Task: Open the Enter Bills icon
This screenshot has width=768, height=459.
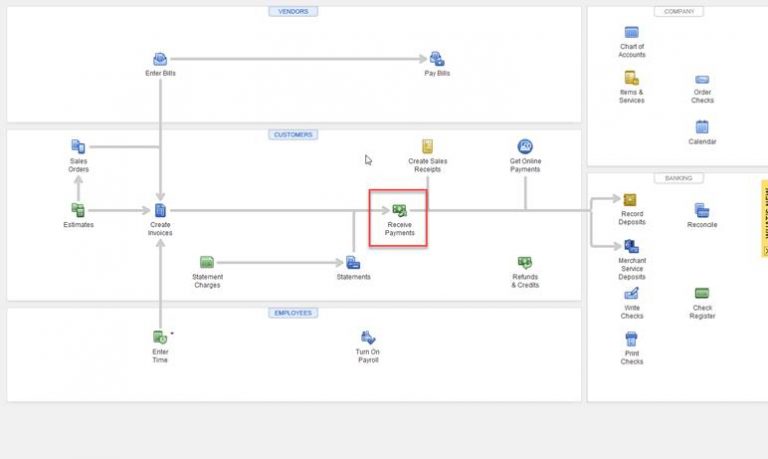Action: tap(160, 59)
